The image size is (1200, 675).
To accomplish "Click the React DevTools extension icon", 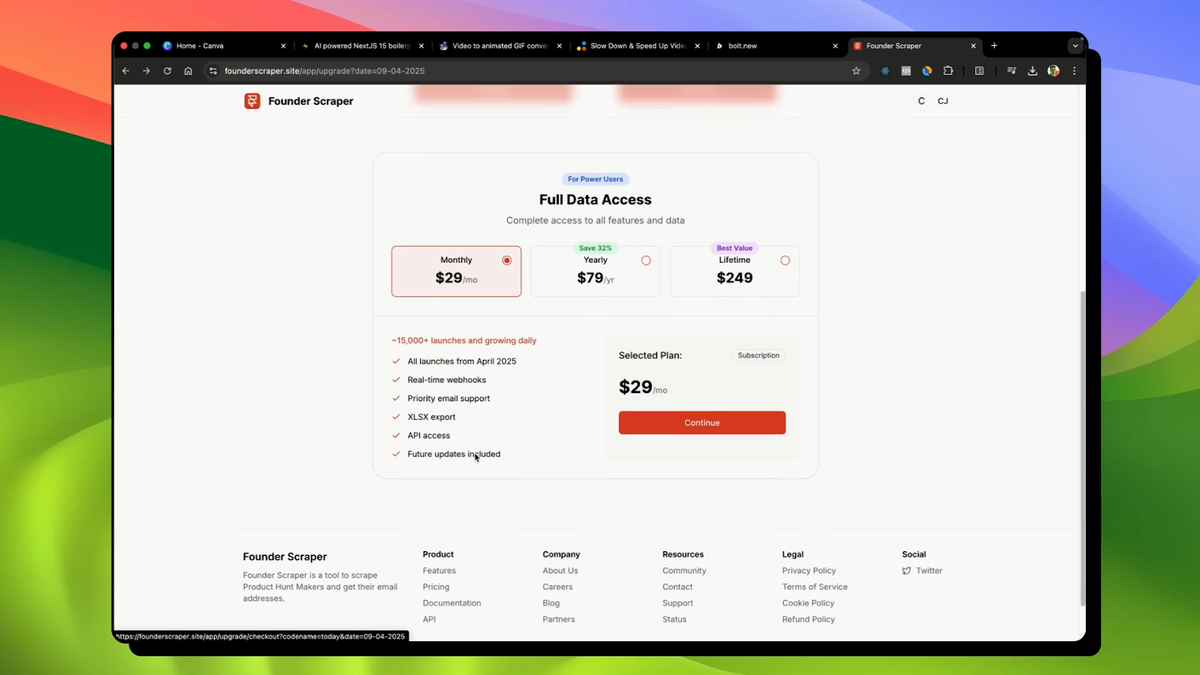I will point(884,71).
